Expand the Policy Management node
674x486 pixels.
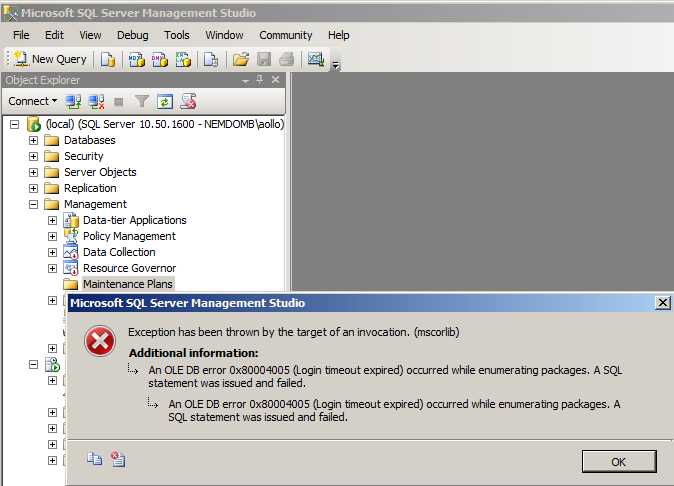coord(52,236)
